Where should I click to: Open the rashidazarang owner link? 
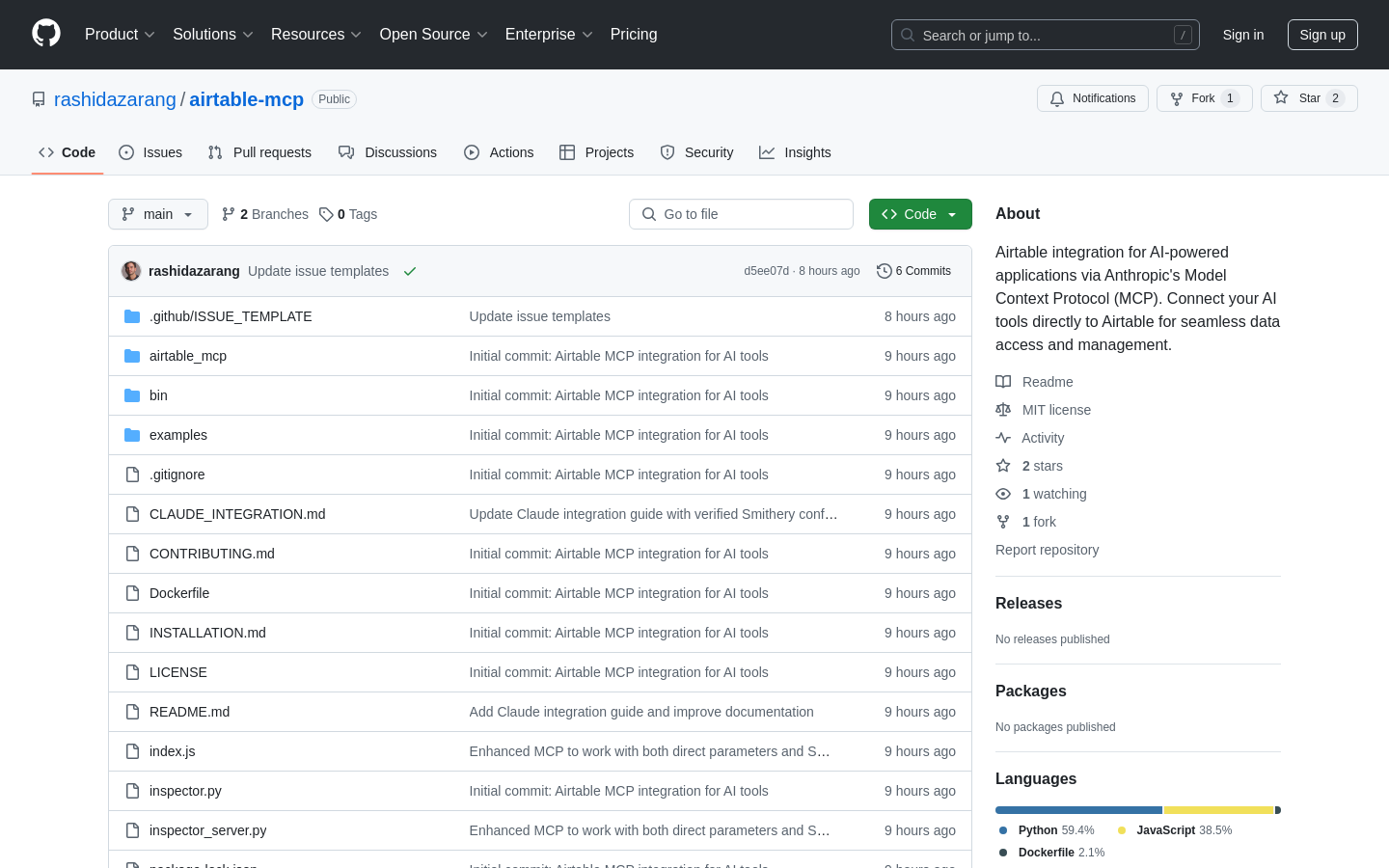[115, 99]
